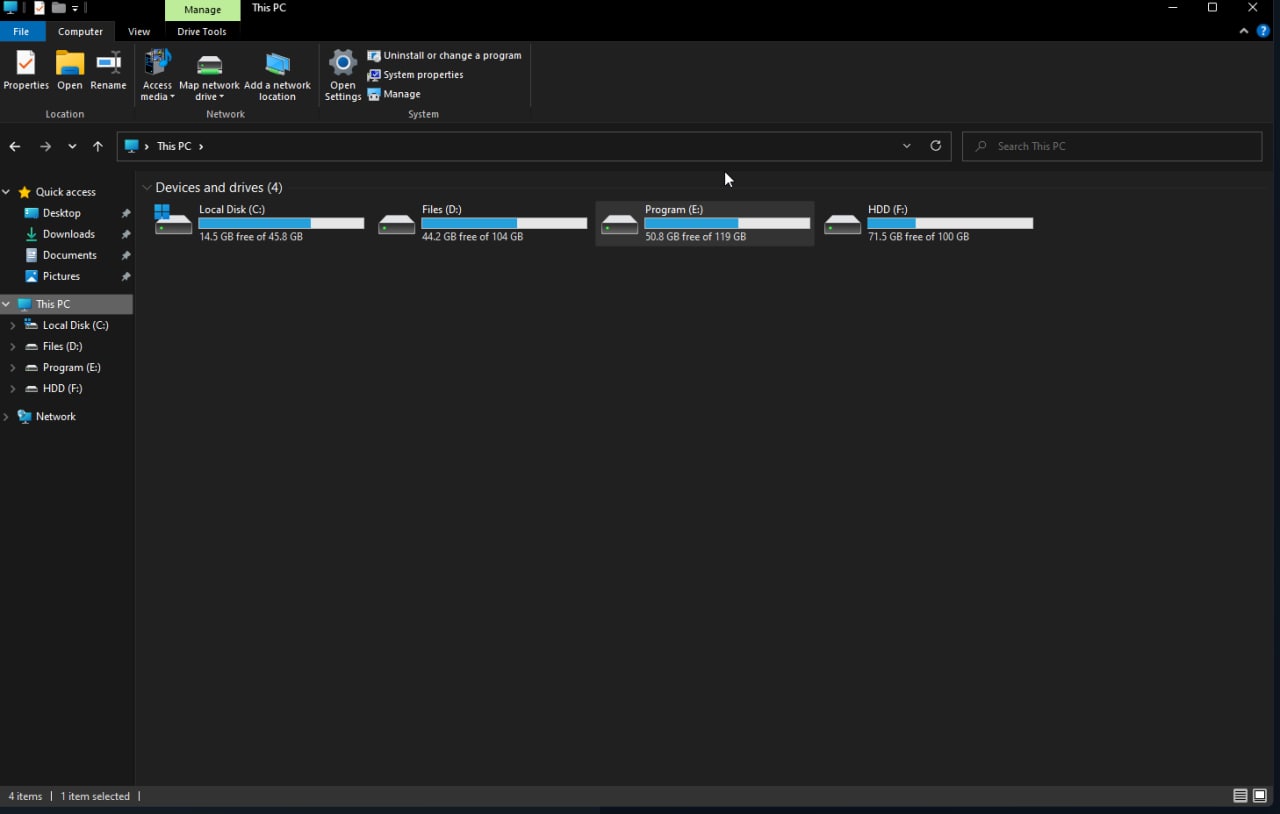Open recent locations dropdown
Image resolution: width=1280 pixels, height=814 pixels.
[x=72, y=146]
